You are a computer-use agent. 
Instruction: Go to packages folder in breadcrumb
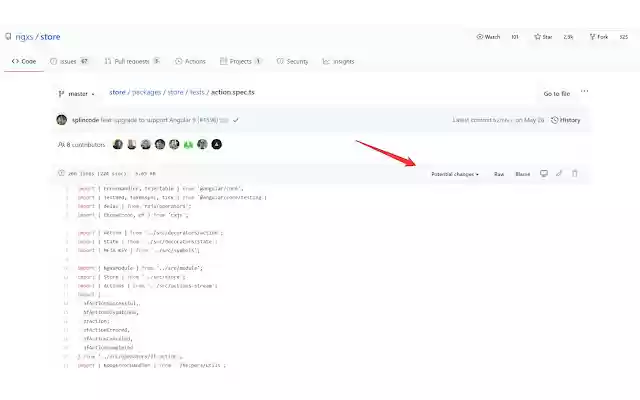click(x=147, y=92)
